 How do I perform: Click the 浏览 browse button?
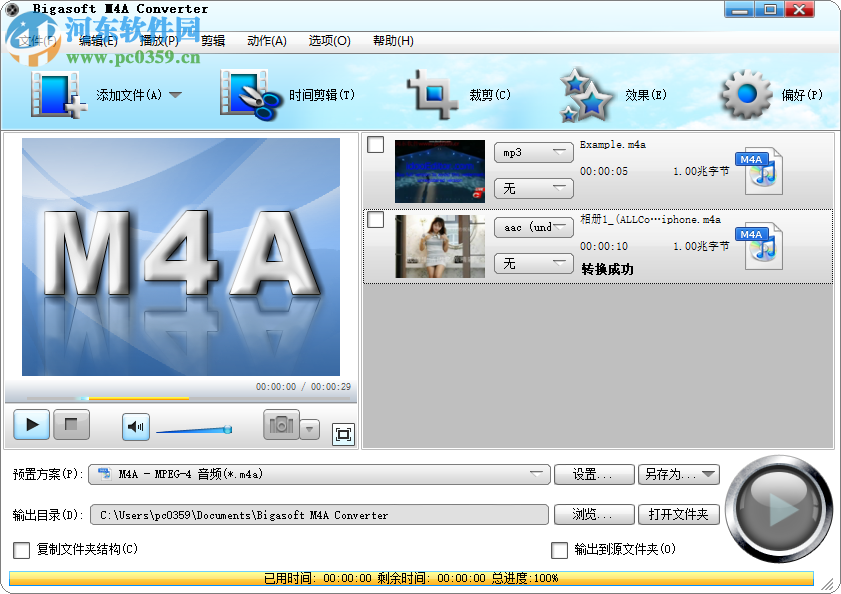594,514
